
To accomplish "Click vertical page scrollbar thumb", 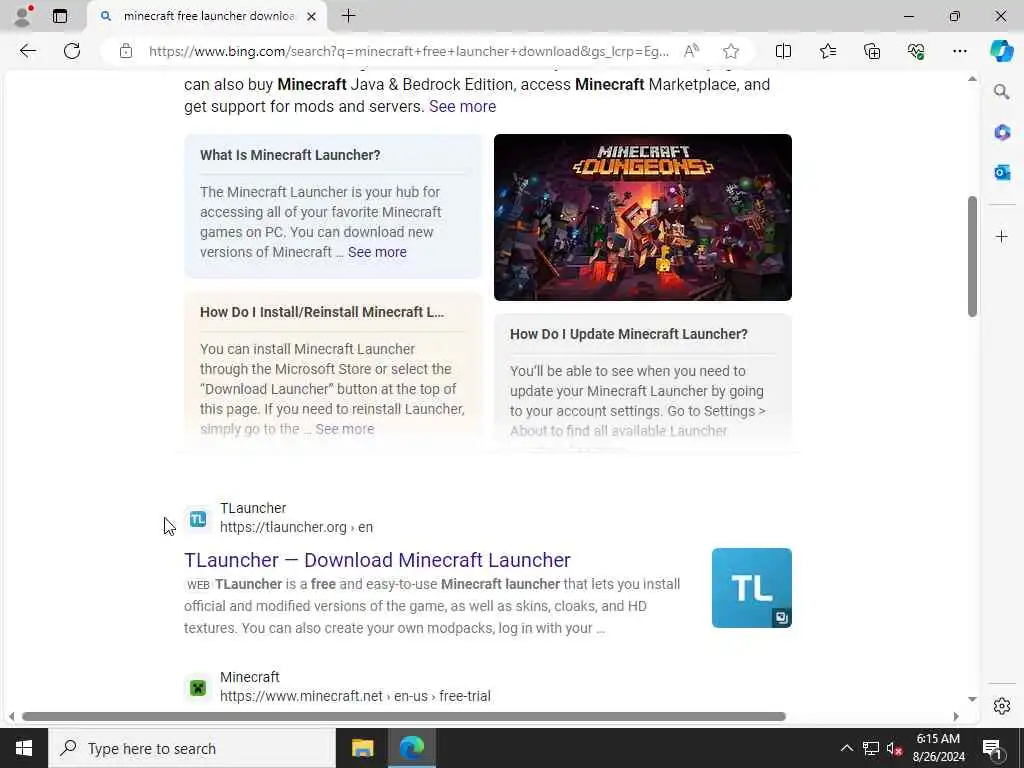I will (x=972, y=256).
